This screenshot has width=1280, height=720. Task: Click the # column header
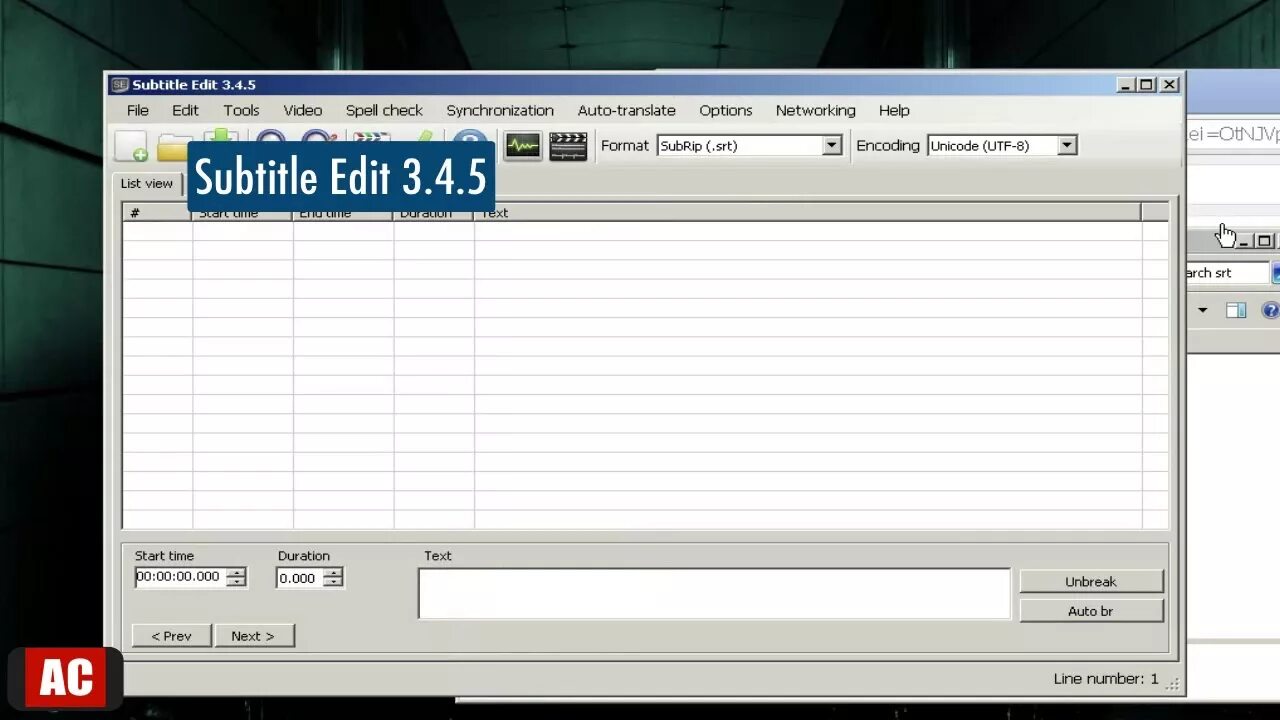157,212
